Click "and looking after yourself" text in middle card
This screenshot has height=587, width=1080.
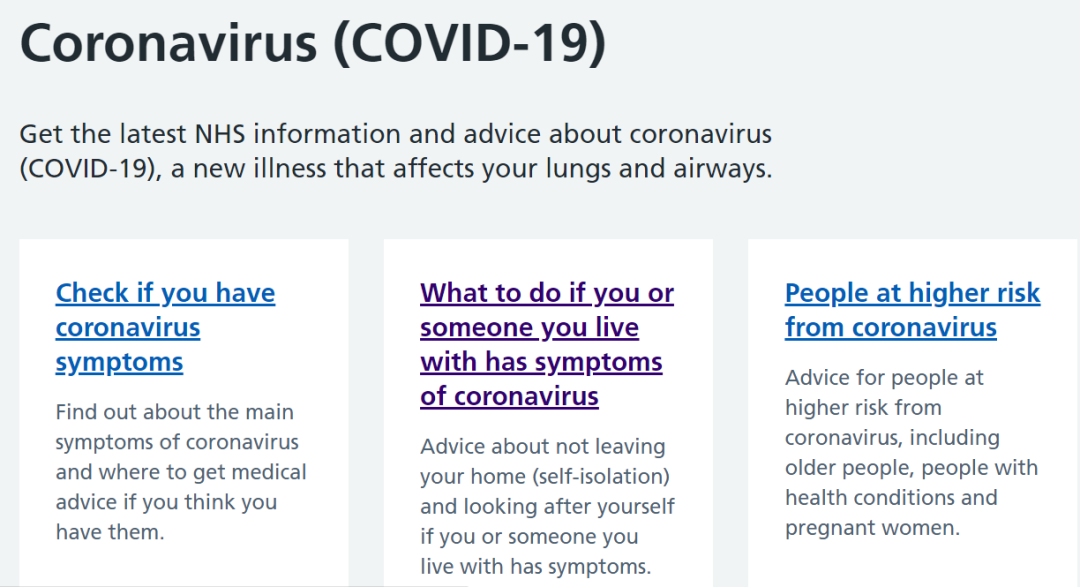547,507
